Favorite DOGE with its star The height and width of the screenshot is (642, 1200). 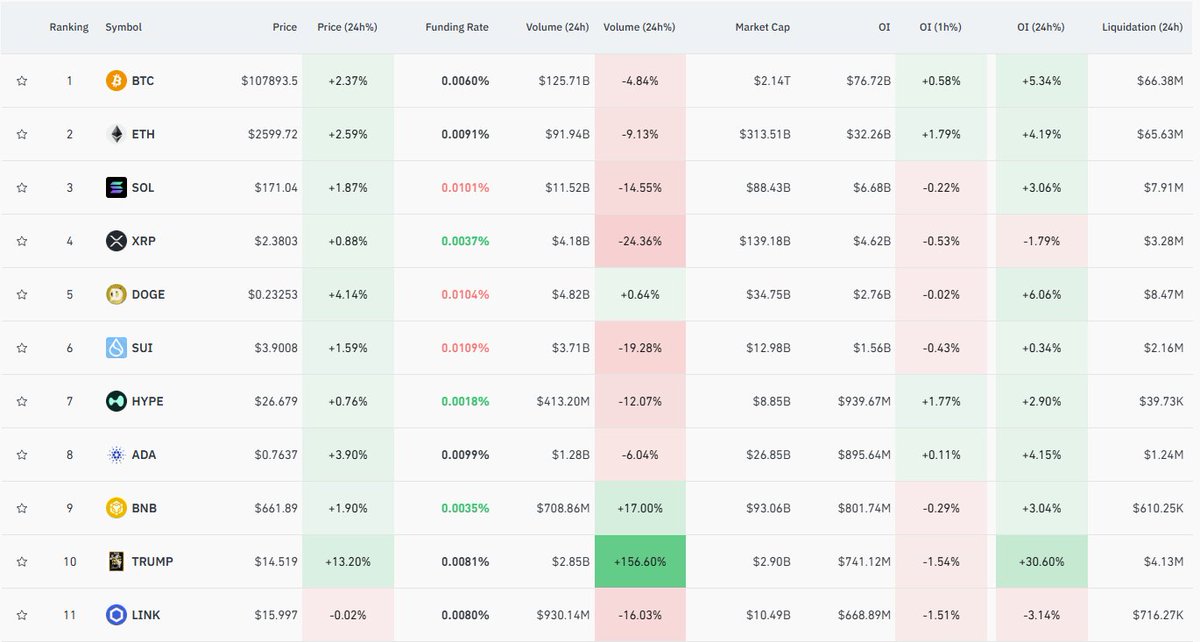tap(22, 294)
